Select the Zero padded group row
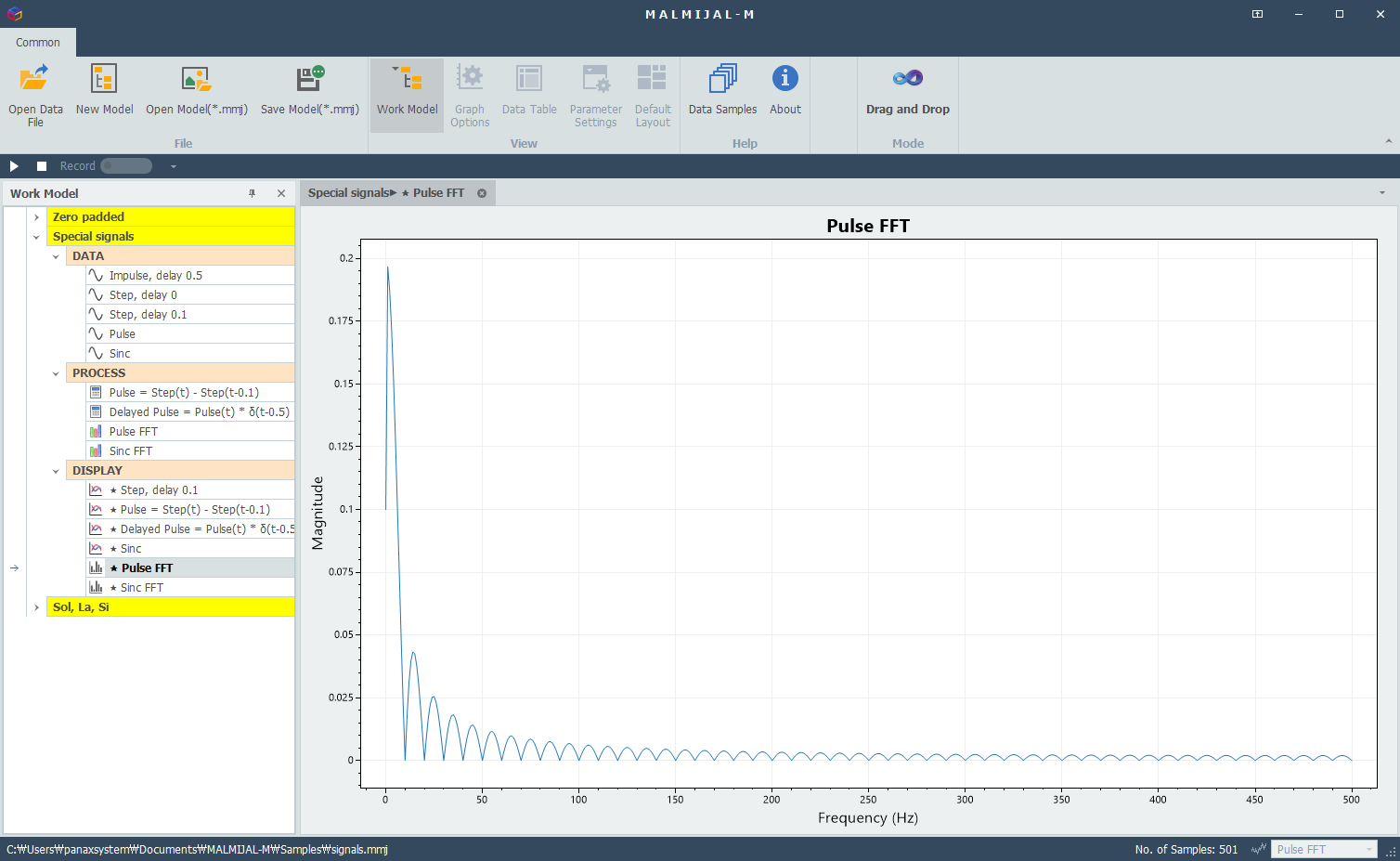The image size is (1400, 861). pos(171,217)
